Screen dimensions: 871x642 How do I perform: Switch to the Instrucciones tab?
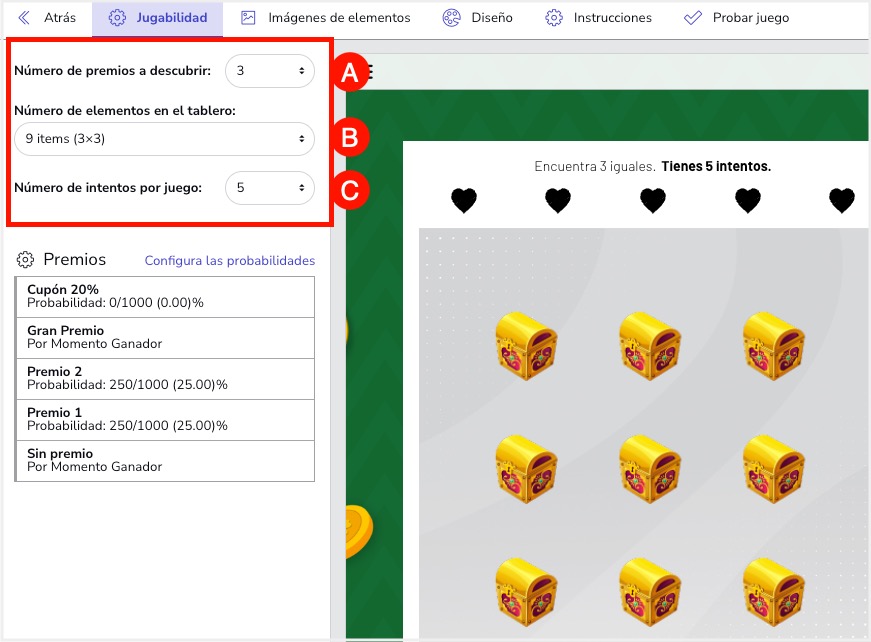(x=598, y=18)
